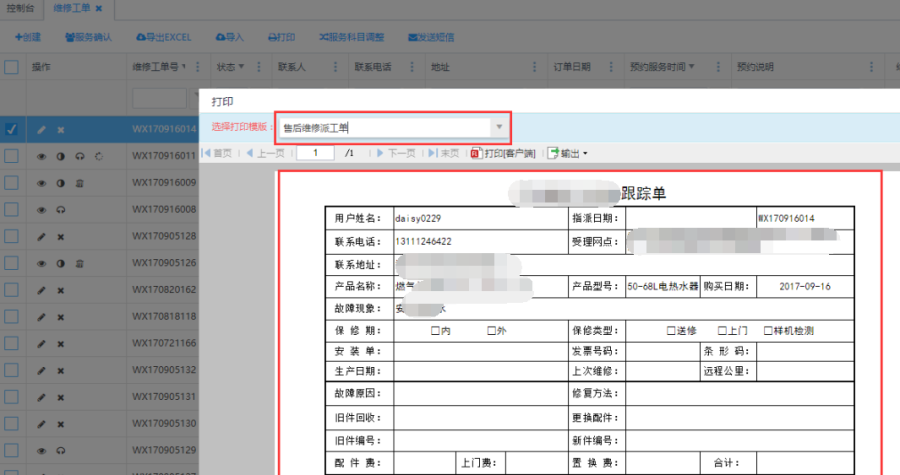Click the page number input field
This screenshot has height=475, width=900.
(x=315, y=153)
